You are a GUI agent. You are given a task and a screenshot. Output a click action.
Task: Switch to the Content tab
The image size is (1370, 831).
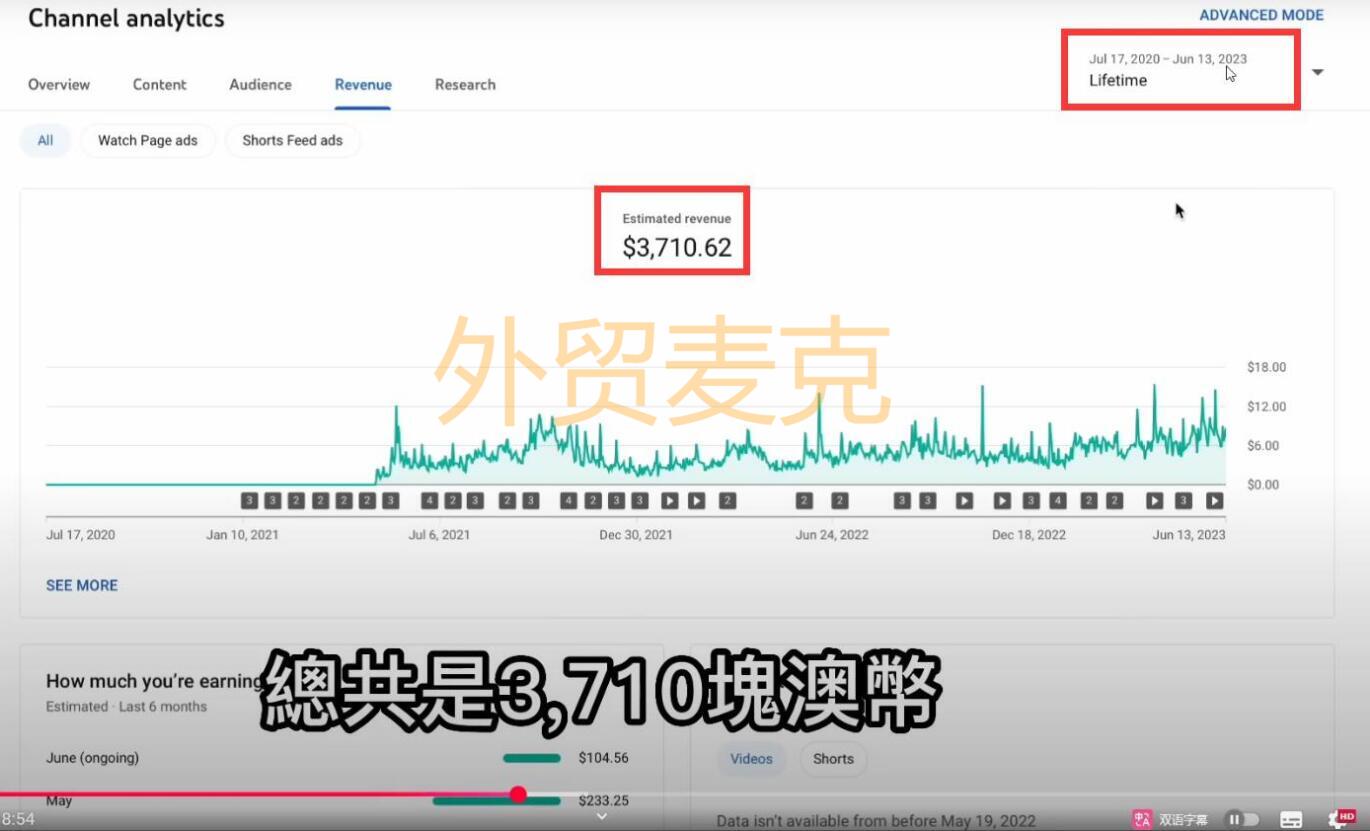point(160,85)
